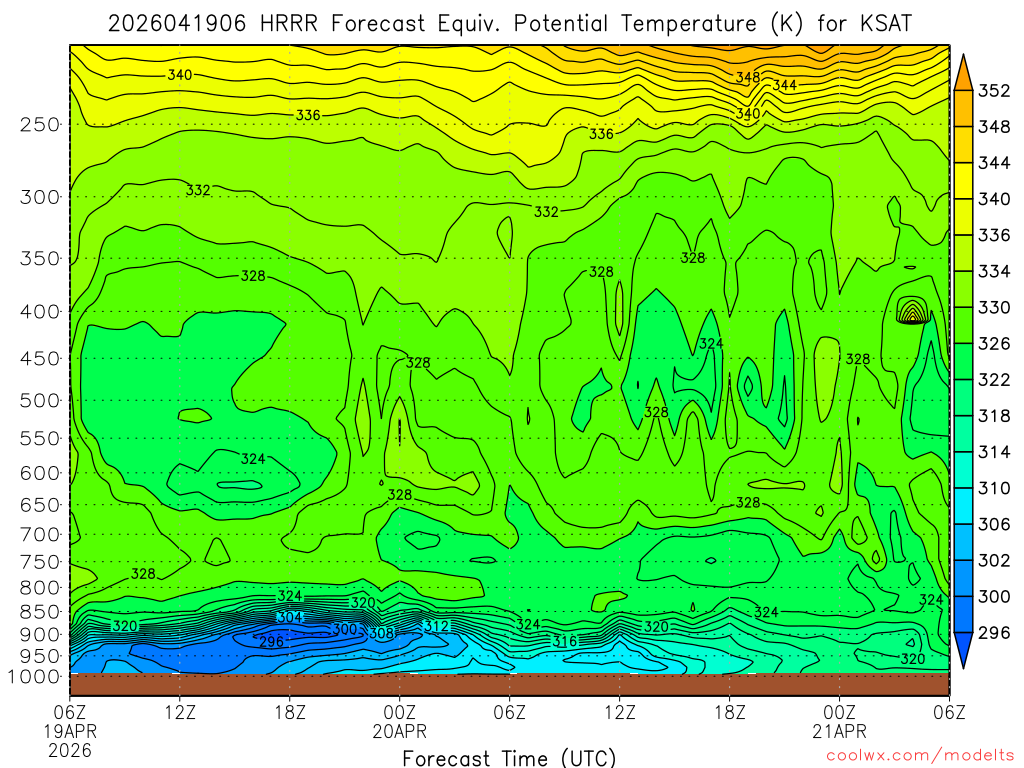This screenshot has width=1024, height=768.
Task: Click colorbar label 326
Action: tap(993, 344)
